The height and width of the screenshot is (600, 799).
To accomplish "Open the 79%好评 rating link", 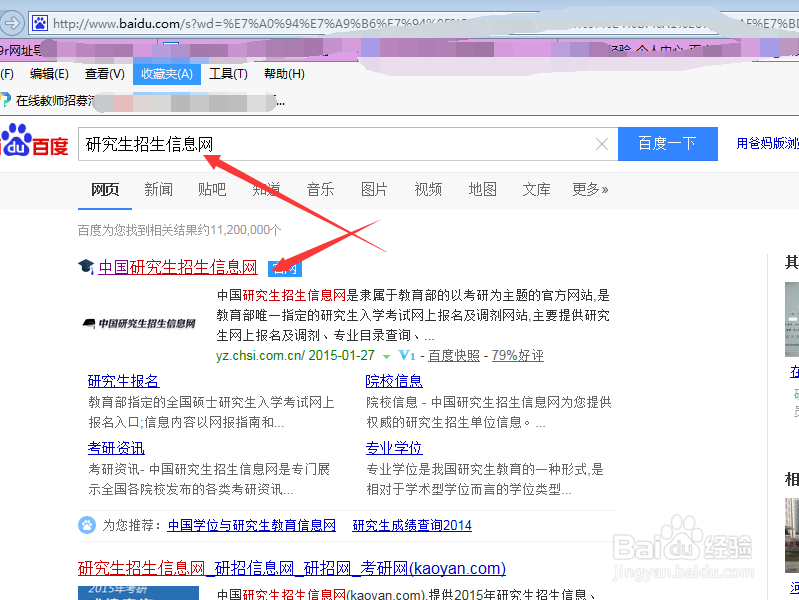I will [x=518, y=355].
